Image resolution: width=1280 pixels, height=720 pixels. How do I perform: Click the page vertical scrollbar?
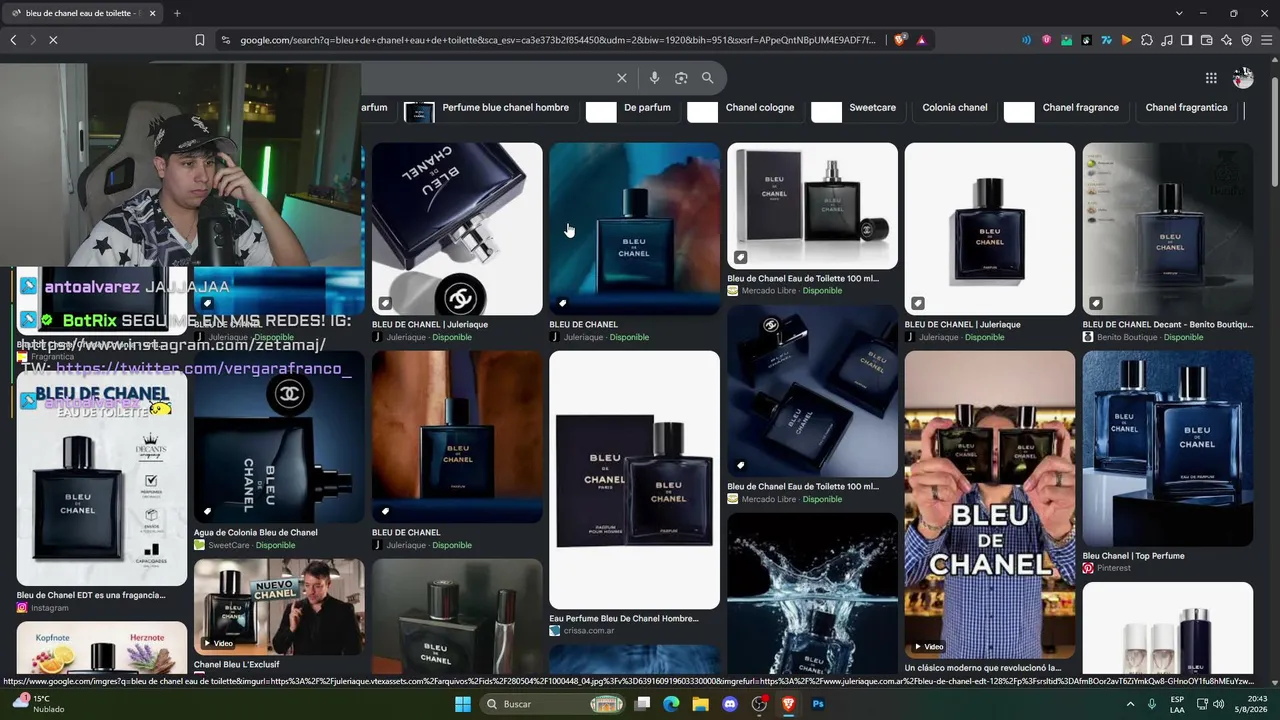click(1274, 130)
